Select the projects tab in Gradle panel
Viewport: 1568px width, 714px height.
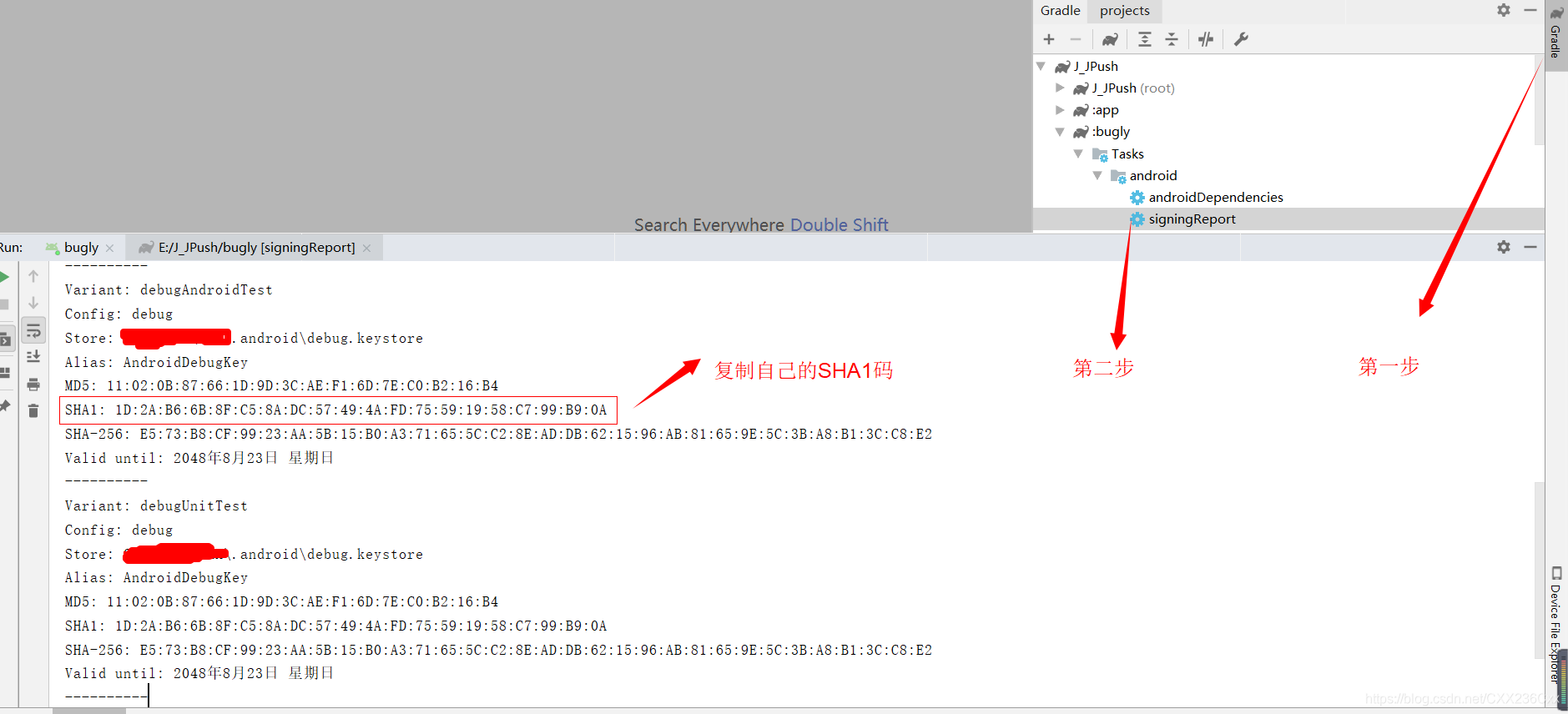(1124, 10)
